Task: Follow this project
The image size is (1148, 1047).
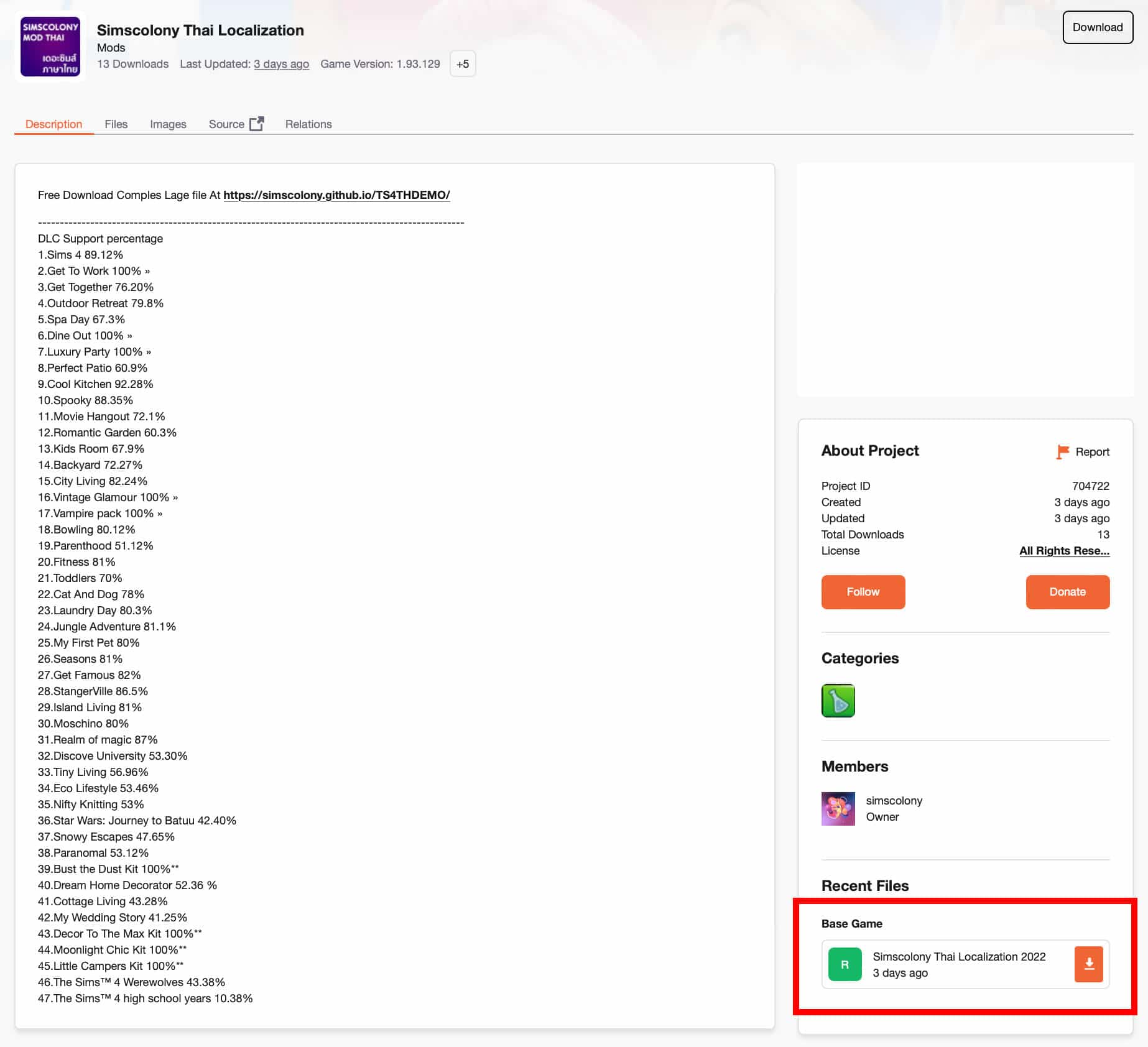Action: 863,592
